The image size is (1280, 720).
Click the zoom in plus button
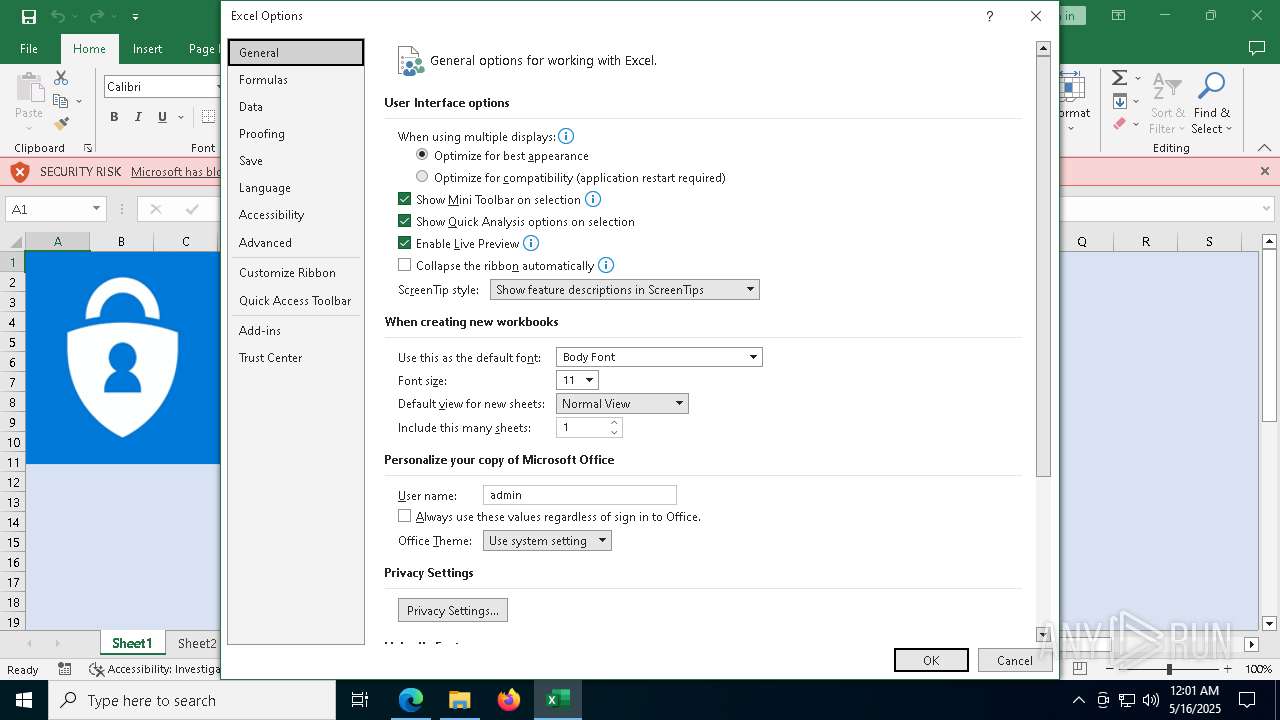1228,669
